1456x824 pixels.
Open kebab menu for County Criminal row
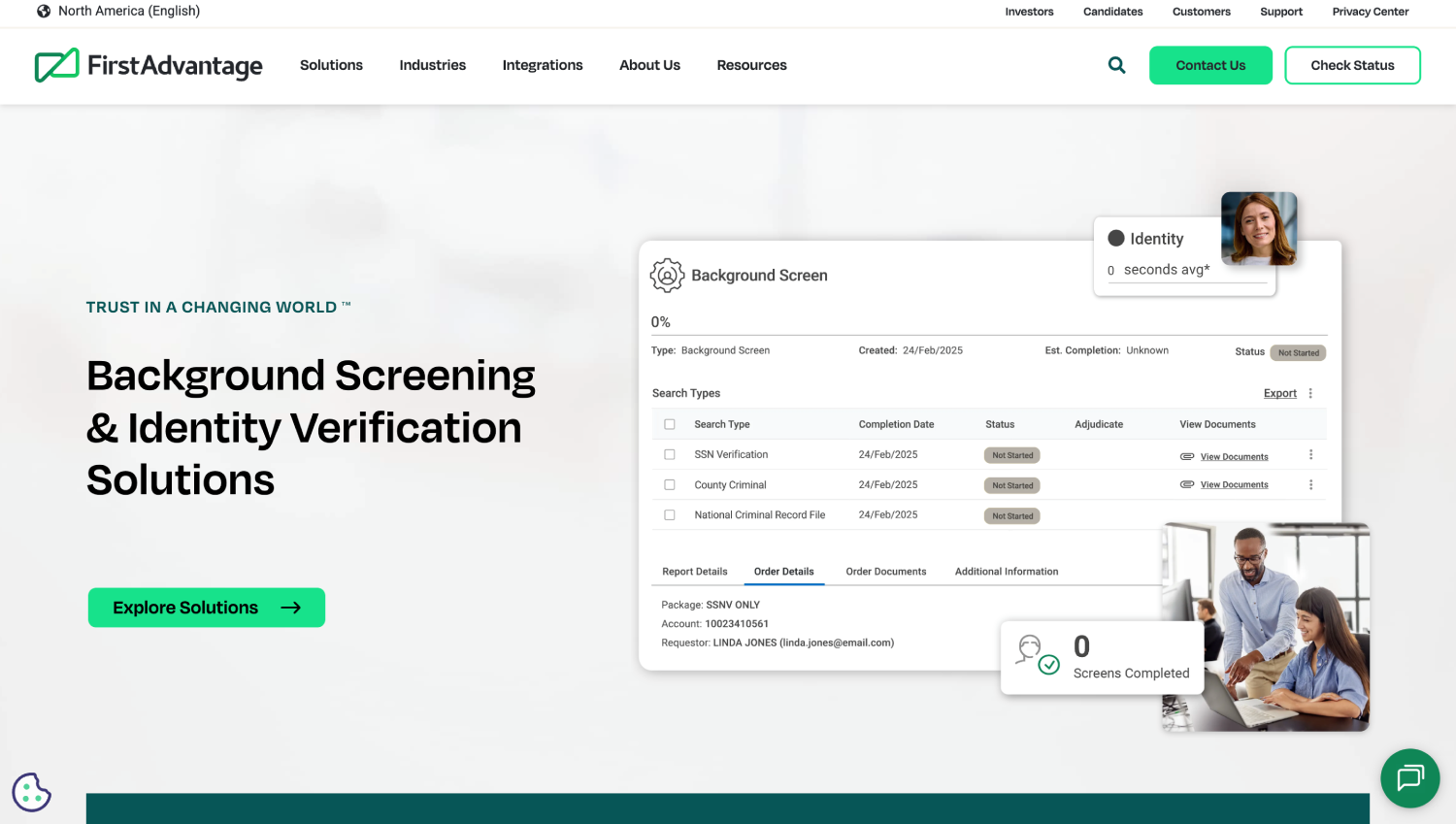[x=1310, y=484]
